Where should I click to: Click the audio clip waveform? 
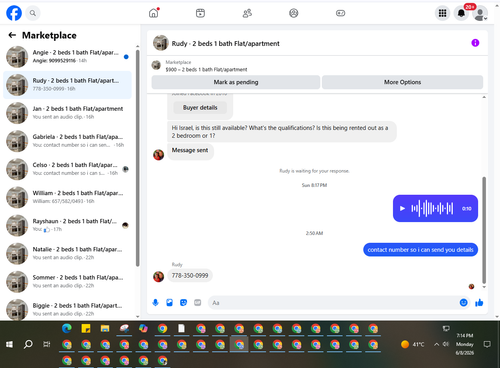432,208
